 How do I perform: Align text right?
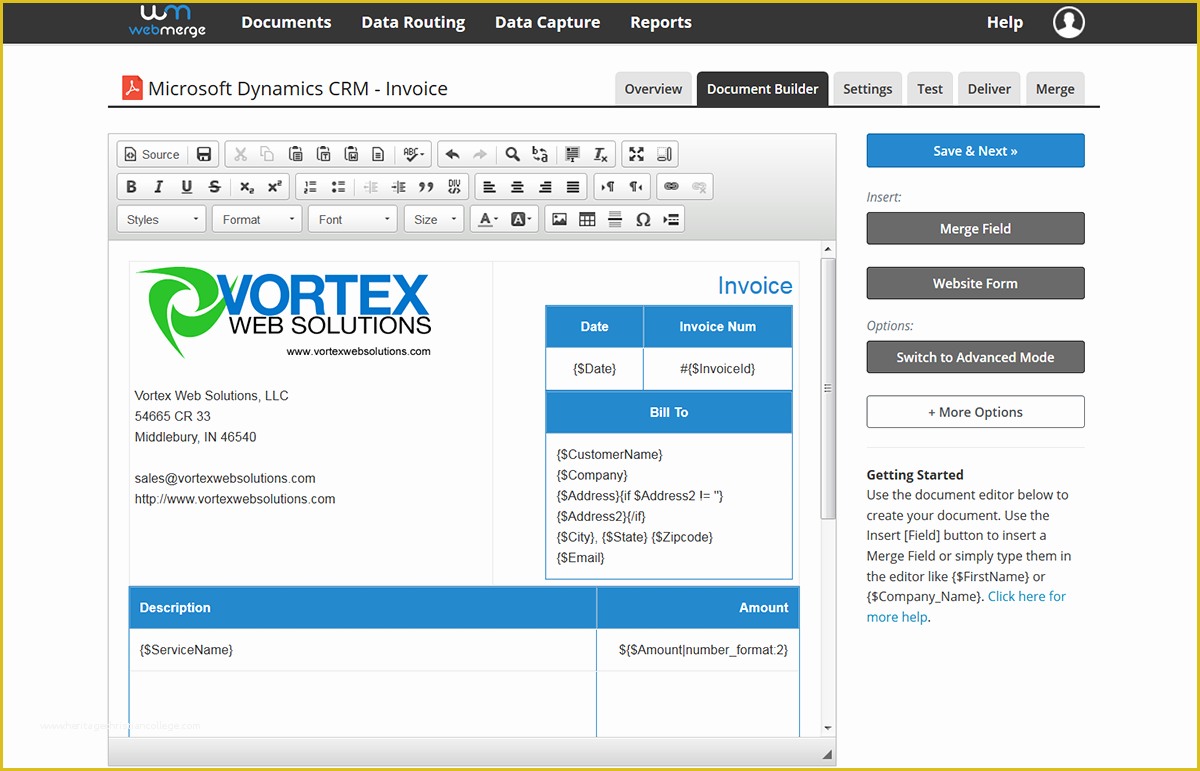tap(545, 187)
